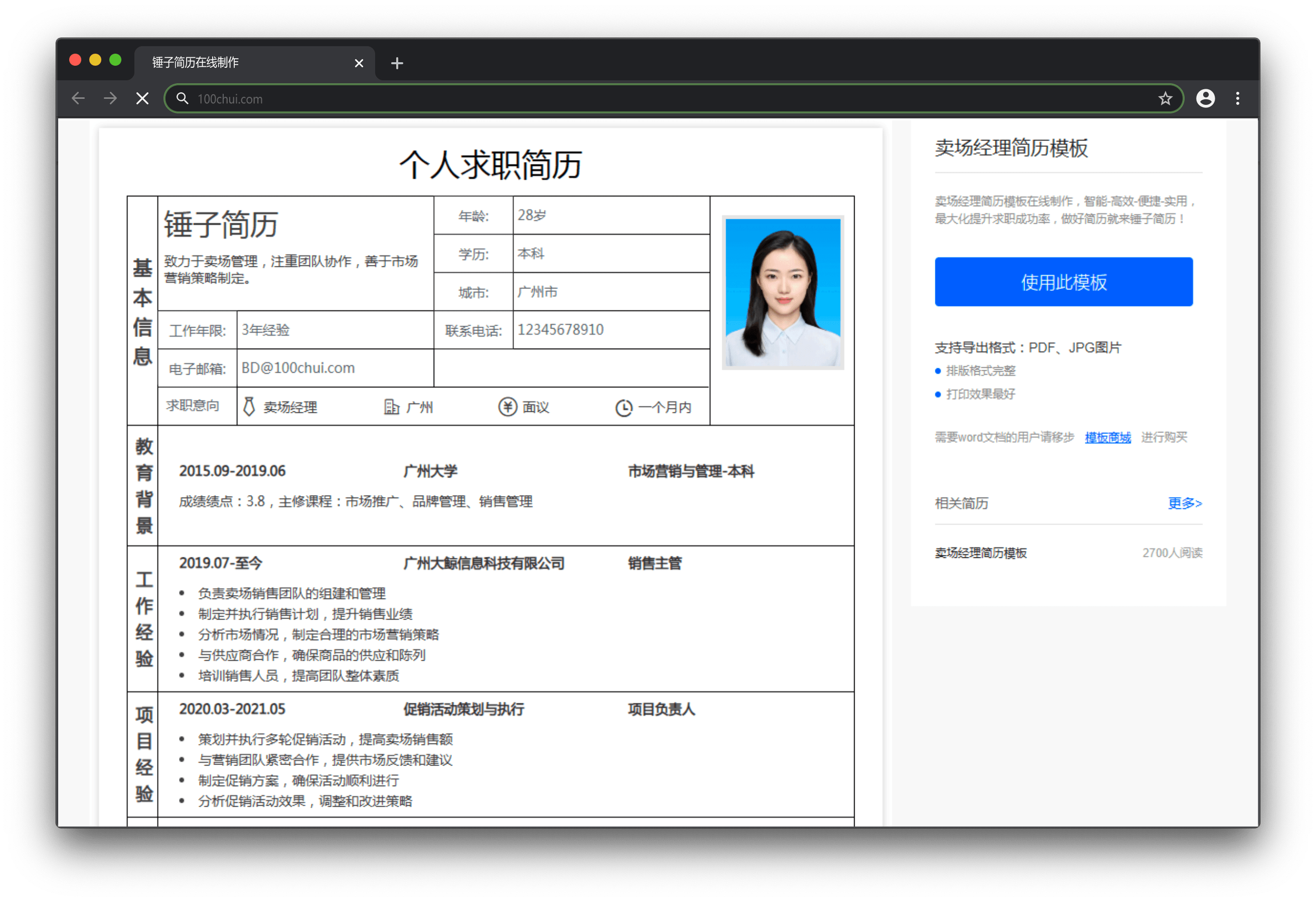Viewport: 1316px width, 902px height.
Task: Open the browser profile avatar icon
Action: [x=1205, y=99]
